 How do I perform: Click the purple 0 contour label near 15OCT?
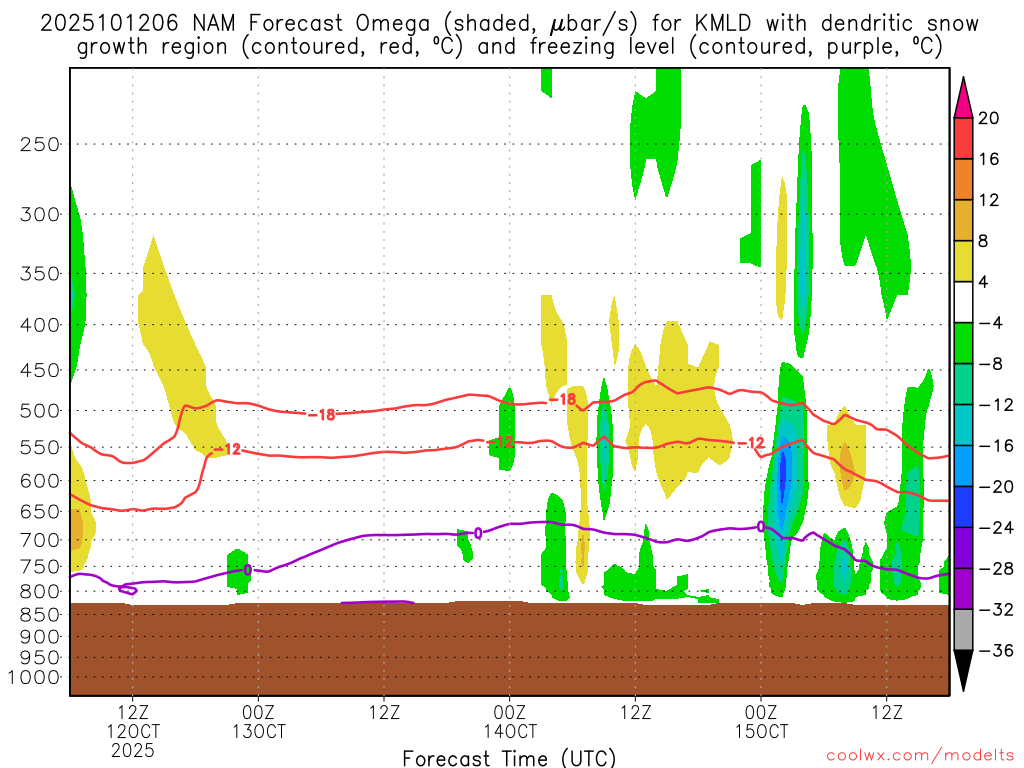pos(761,526)
